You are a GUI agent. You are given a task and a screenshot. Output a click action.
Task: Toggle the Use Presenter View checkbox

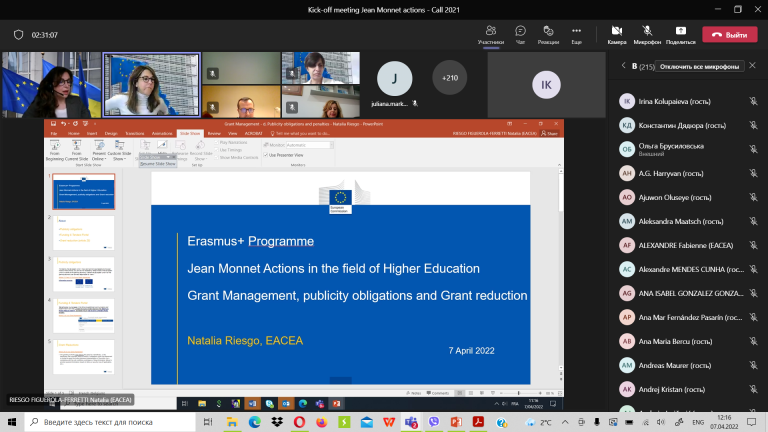[266, 155]
